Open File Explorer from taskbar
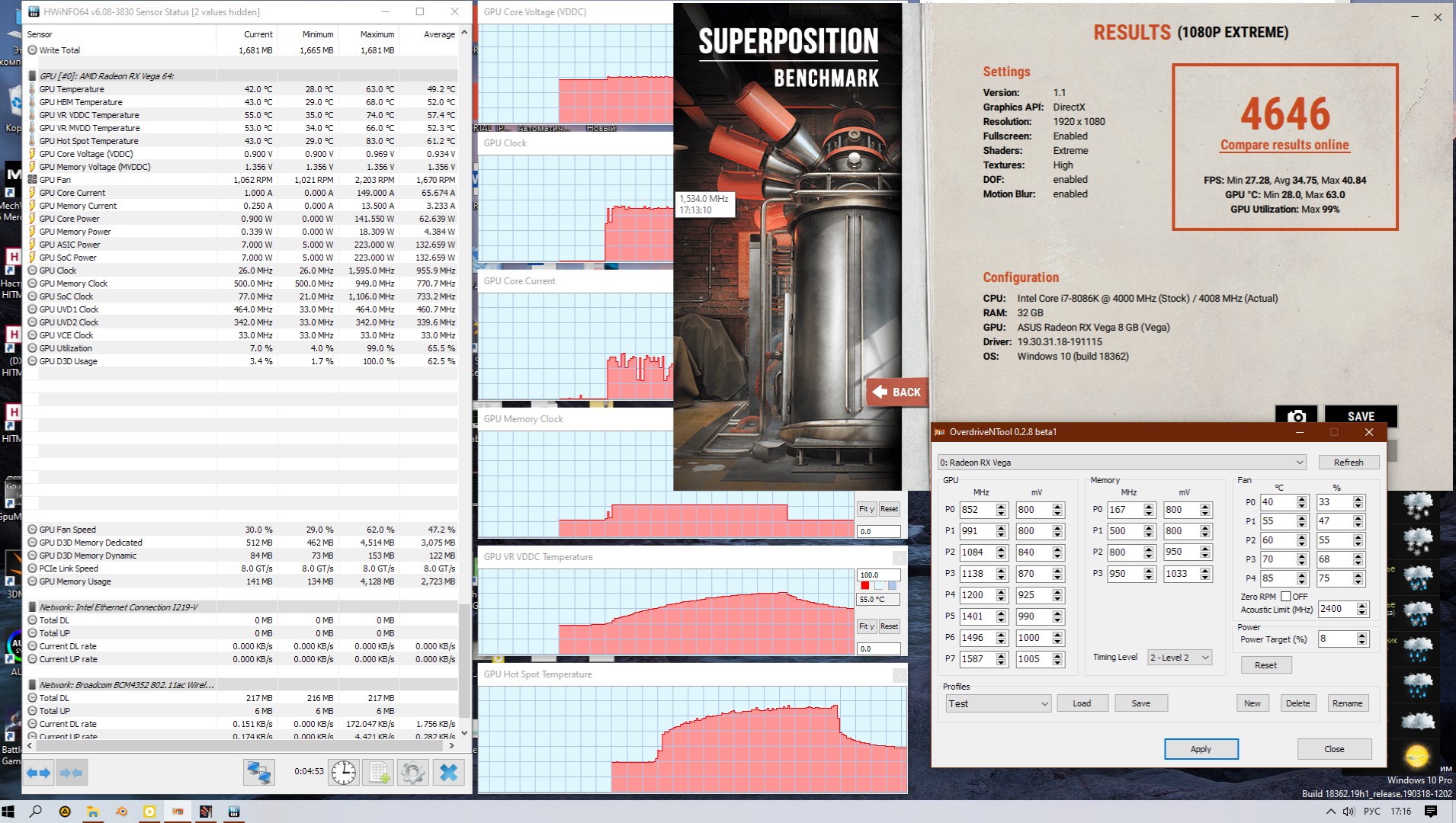This screenshot has width=1456, height=823. pyautogui.click(x=93, y=812)
